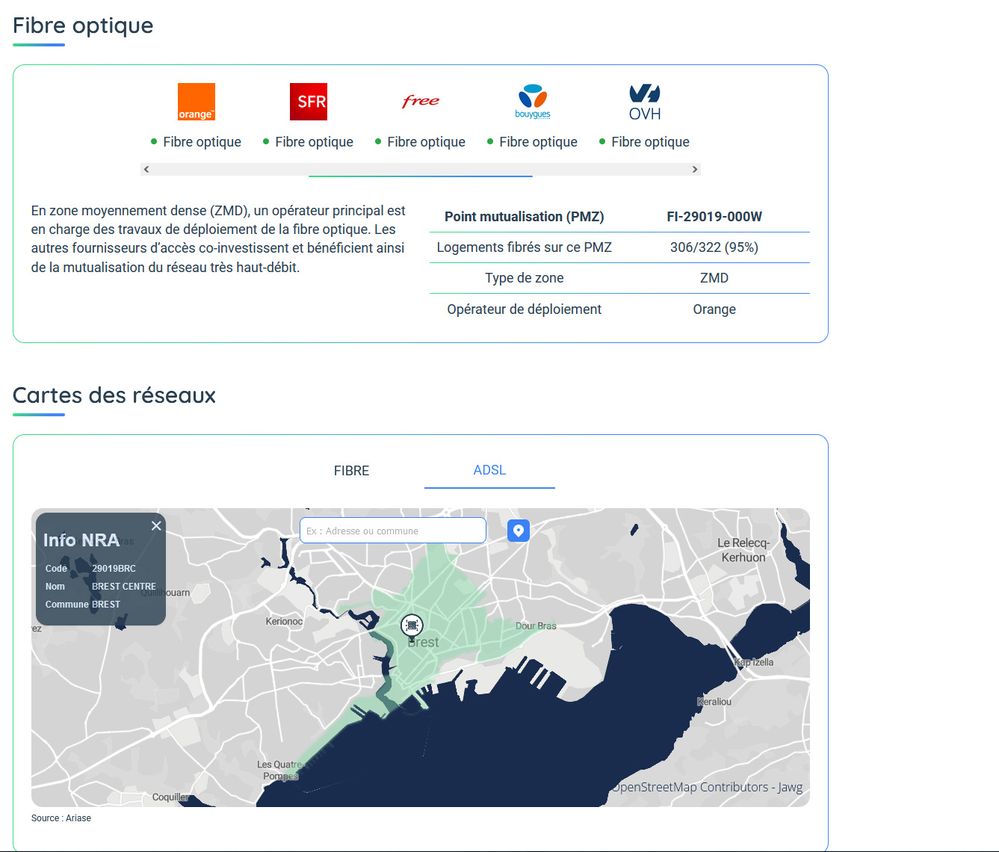The image size is (999, 852).
Task: Click the Point mutualisation (PMZ) header
Action: pyautogui.click(x=524, y=217)
